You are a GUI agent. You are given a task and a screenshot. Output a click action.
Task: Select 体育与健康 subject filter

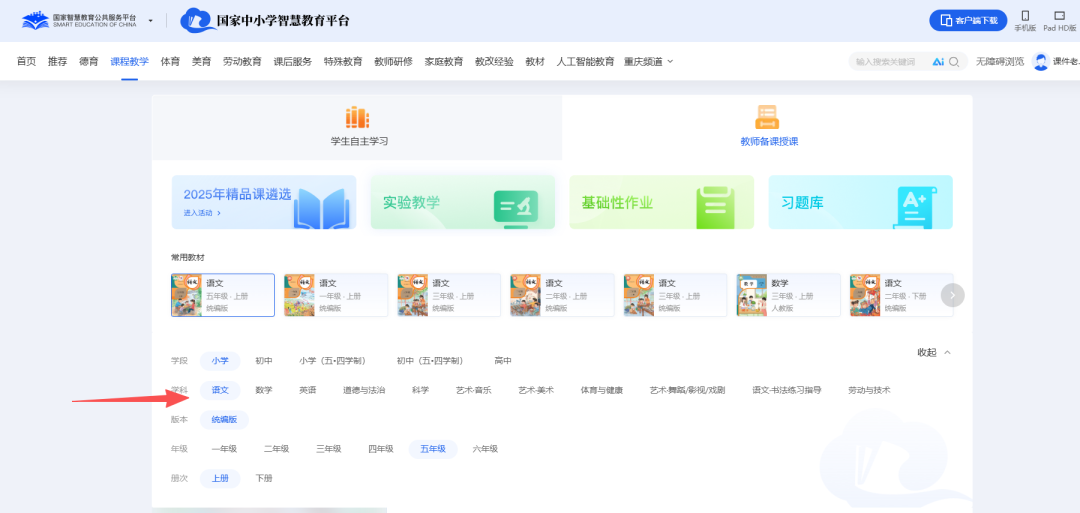pyautogui.click(x=601, y=390)
